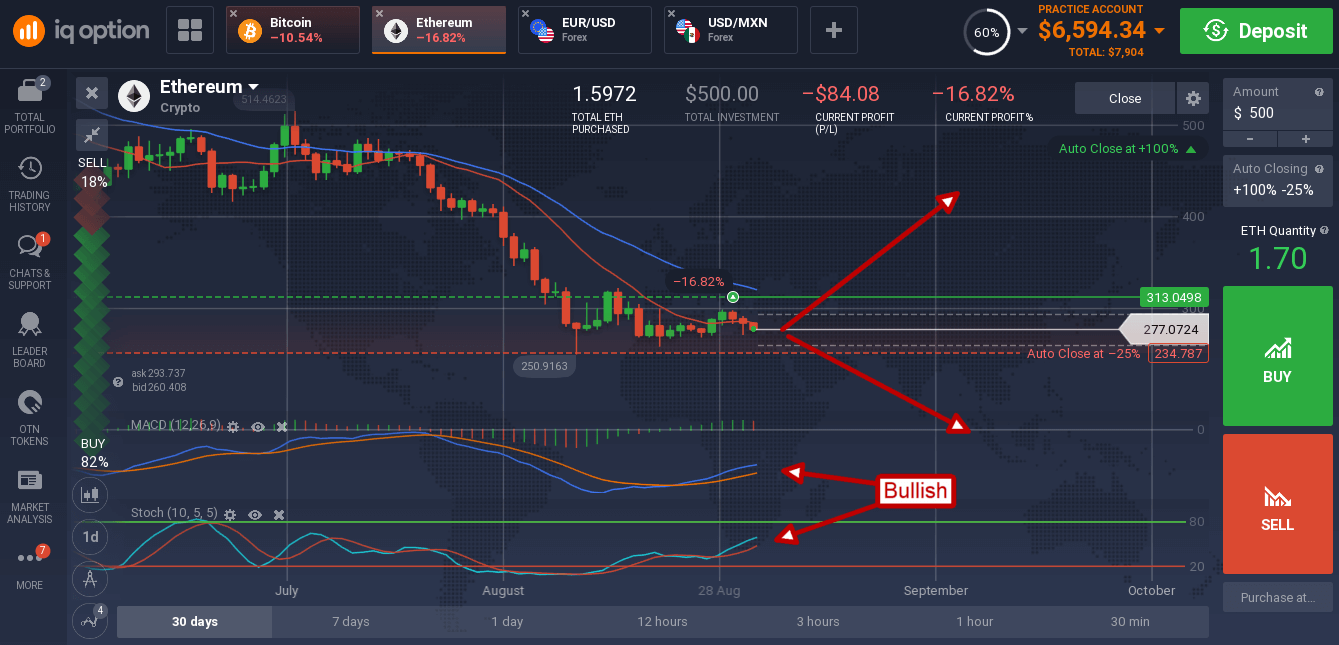1339x645 pixels.
Task: Click the 234.787 stop-loss level label
Action: pos(1178,353)
